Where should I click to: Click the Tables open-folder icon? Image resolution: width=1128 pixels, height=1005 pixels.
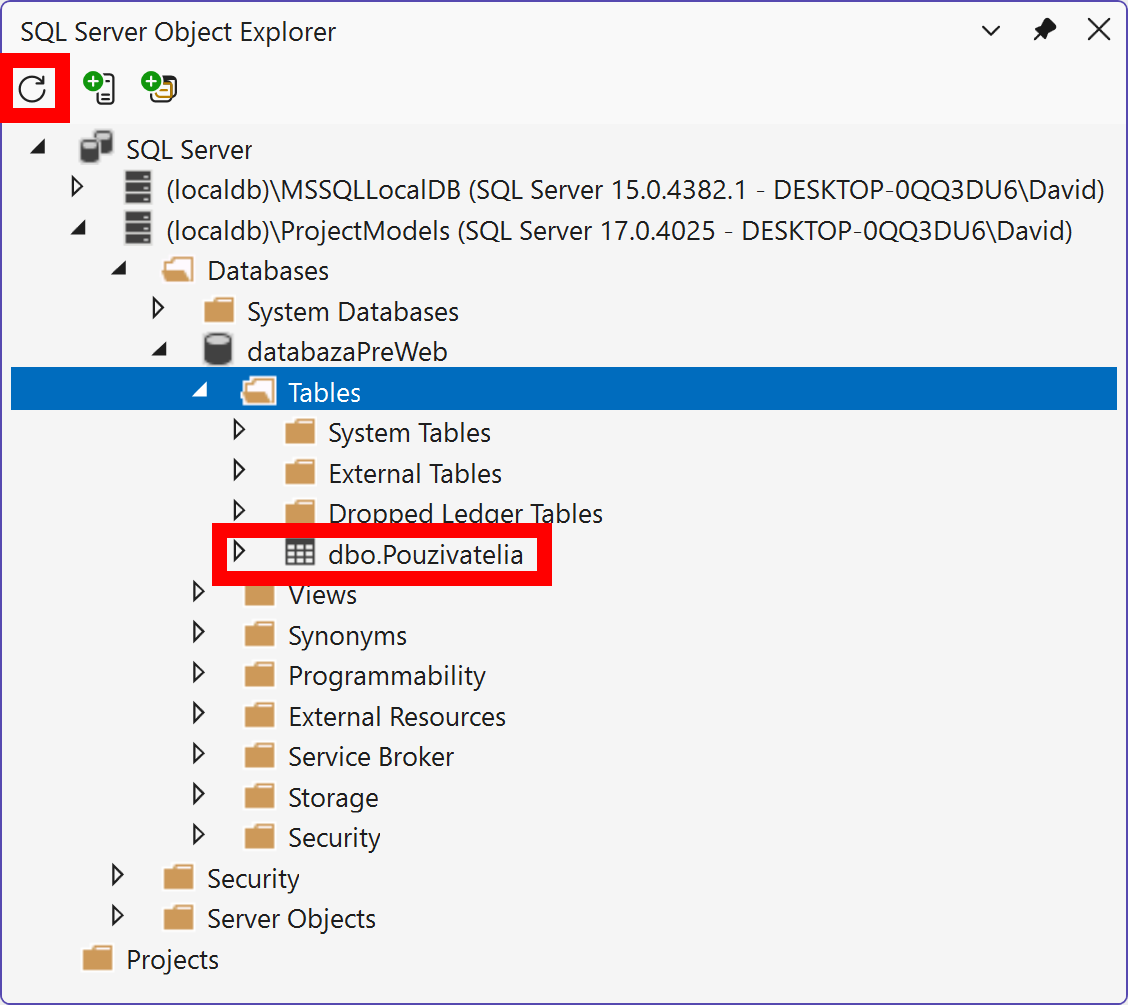tap(258, 391)
